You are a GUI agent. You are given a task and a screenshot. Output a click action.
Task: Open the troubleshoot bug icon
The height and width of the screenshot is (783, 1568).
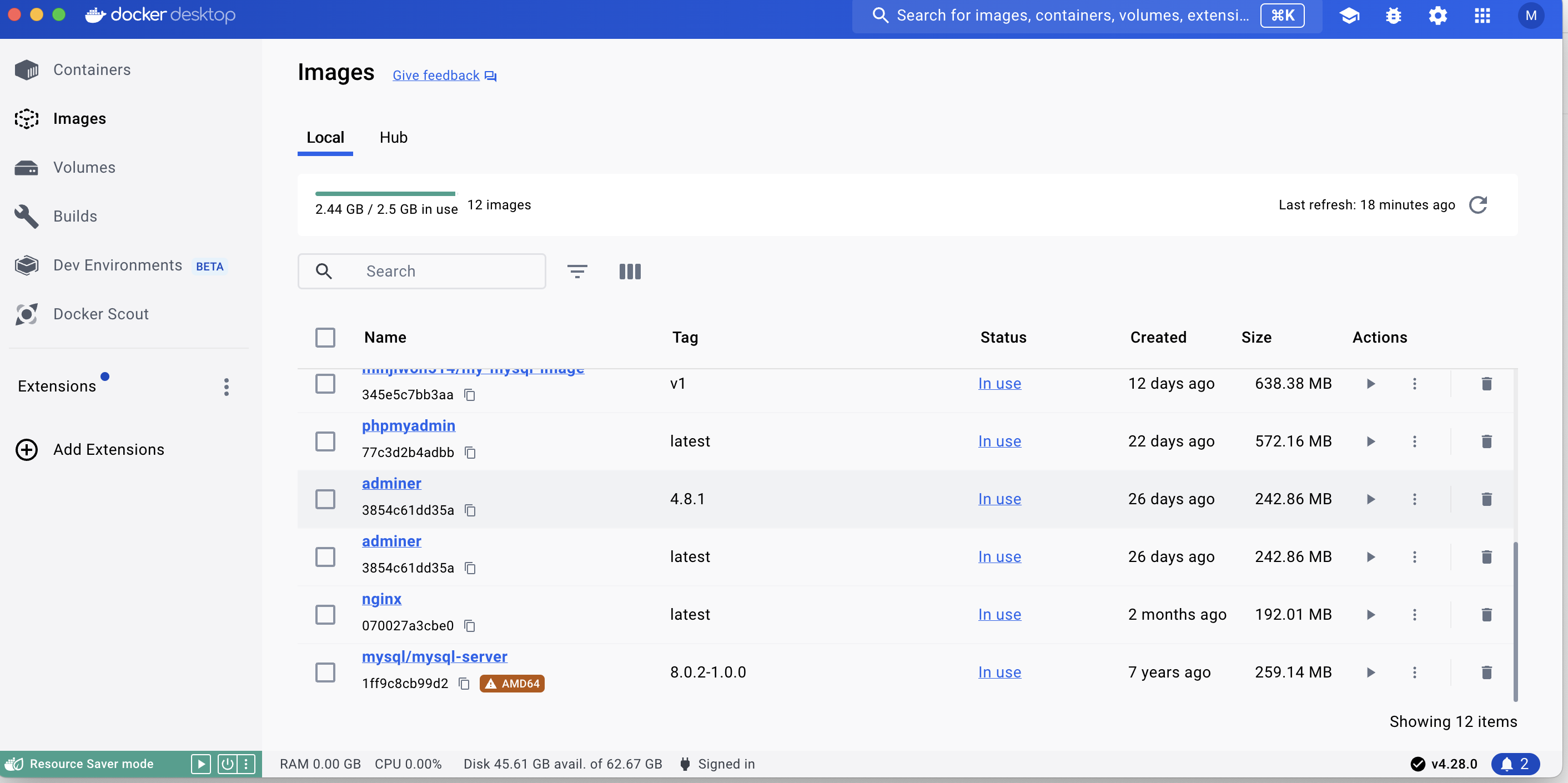[1393, 15]
